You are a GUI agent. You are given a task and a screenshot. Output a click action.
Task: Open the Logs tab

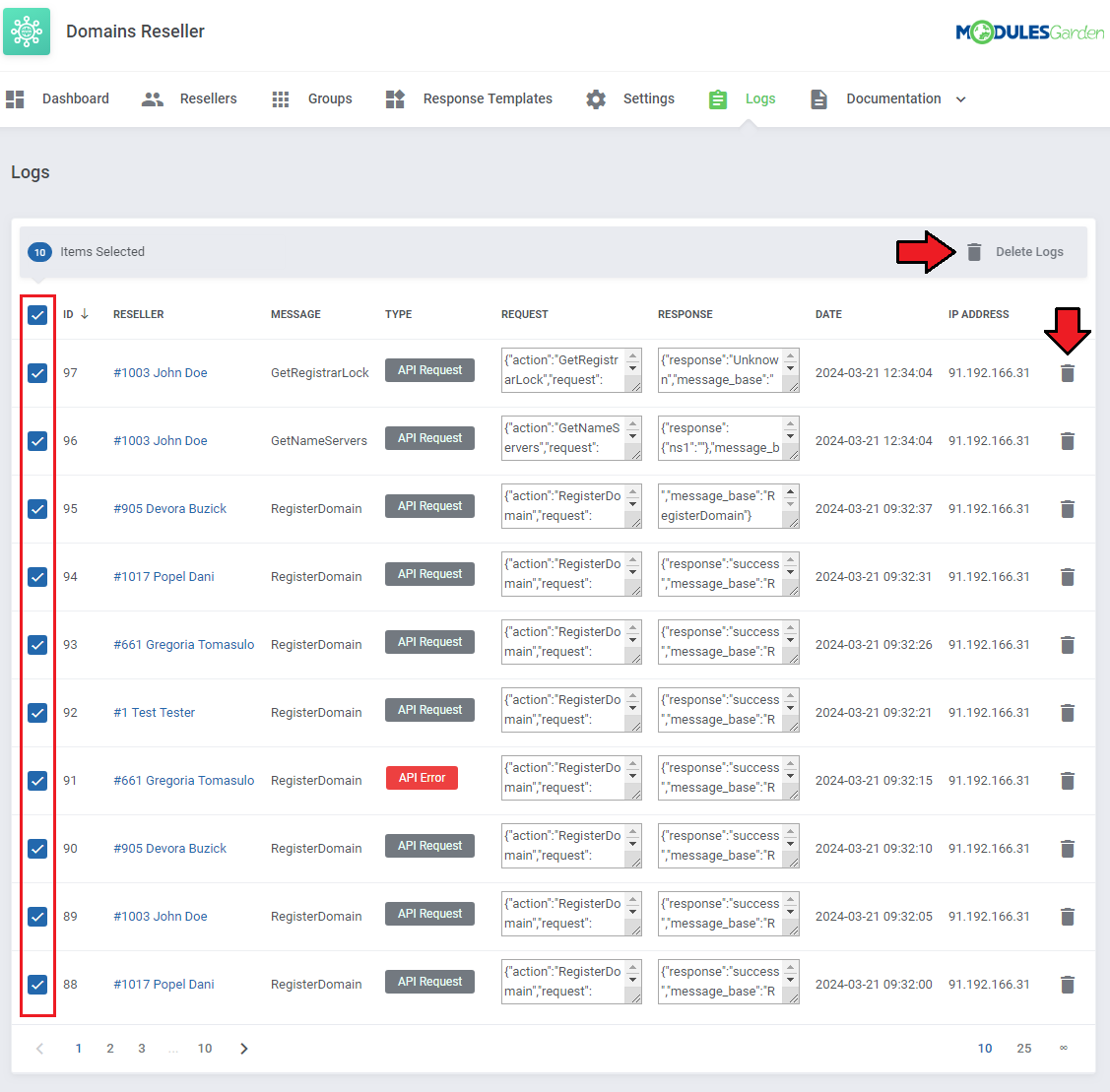[760, 99]
